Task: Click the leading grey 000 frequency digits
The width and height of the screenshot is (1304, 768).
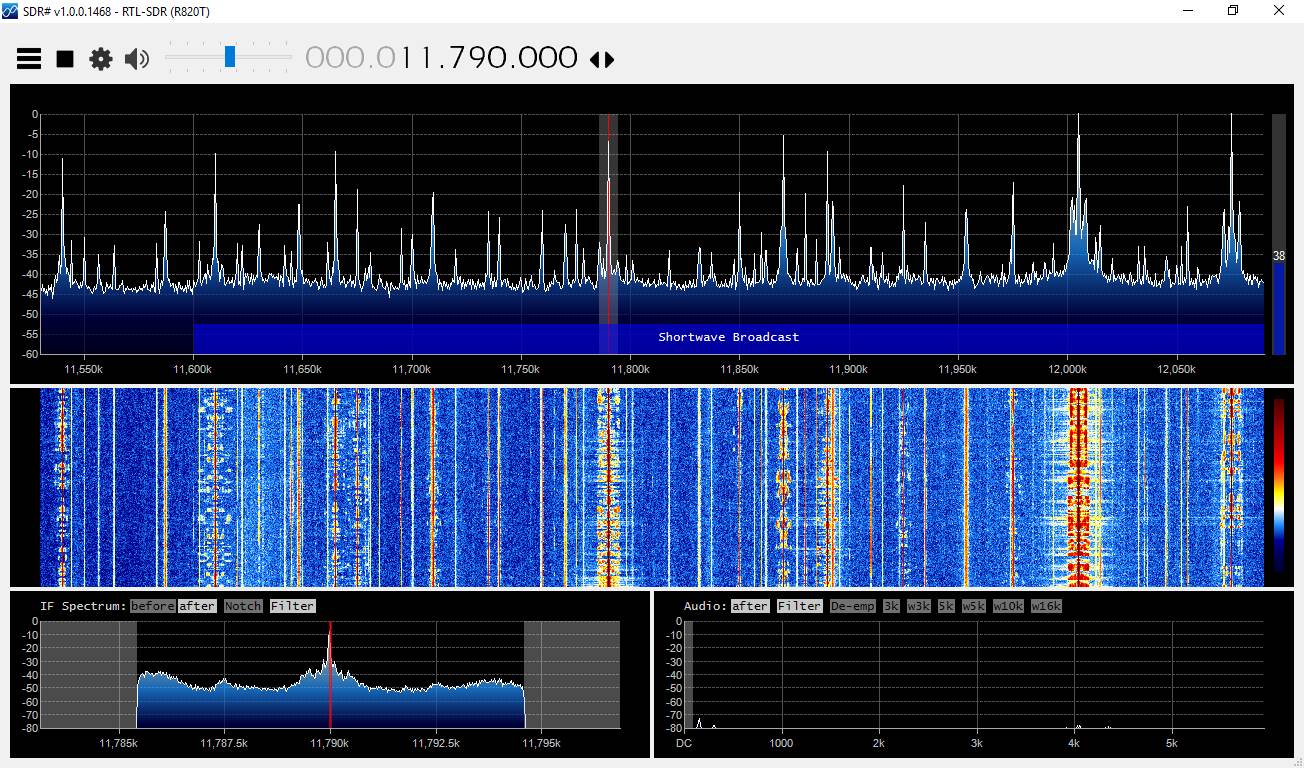Action: pyautogui.click(x=335, y=58)
